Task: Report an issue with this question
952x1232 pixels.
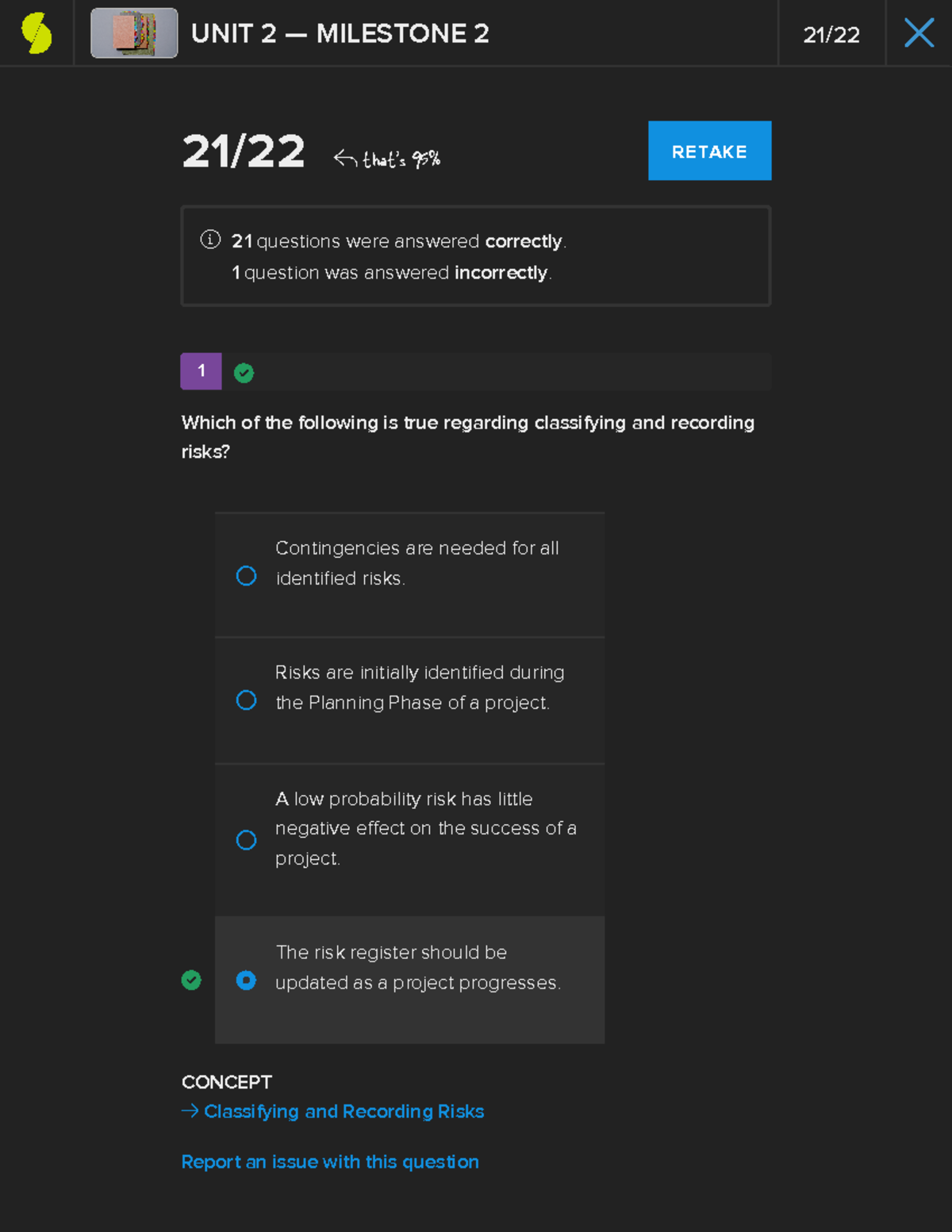Action: coord(330,1161)
